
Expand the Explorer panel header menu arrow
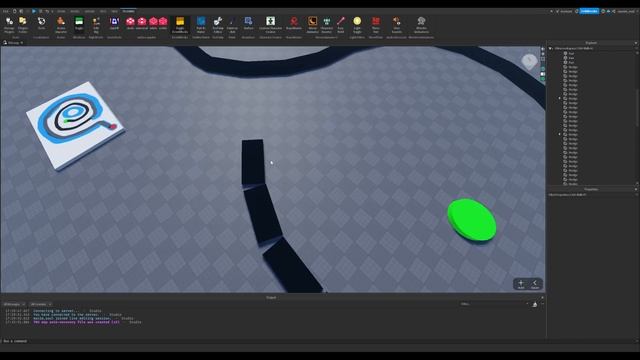[x=636, y=43]
